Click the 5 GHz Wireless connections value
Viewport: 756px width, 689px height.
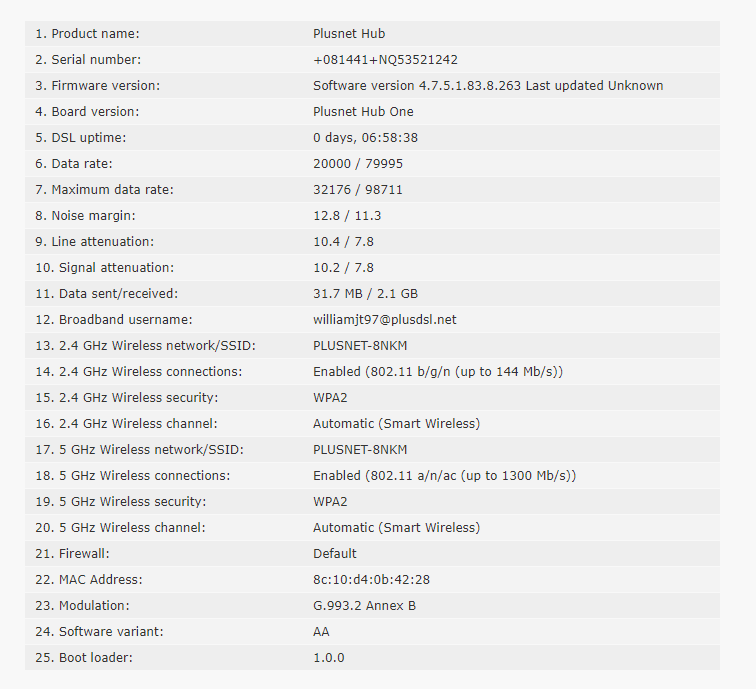point(444,476)
